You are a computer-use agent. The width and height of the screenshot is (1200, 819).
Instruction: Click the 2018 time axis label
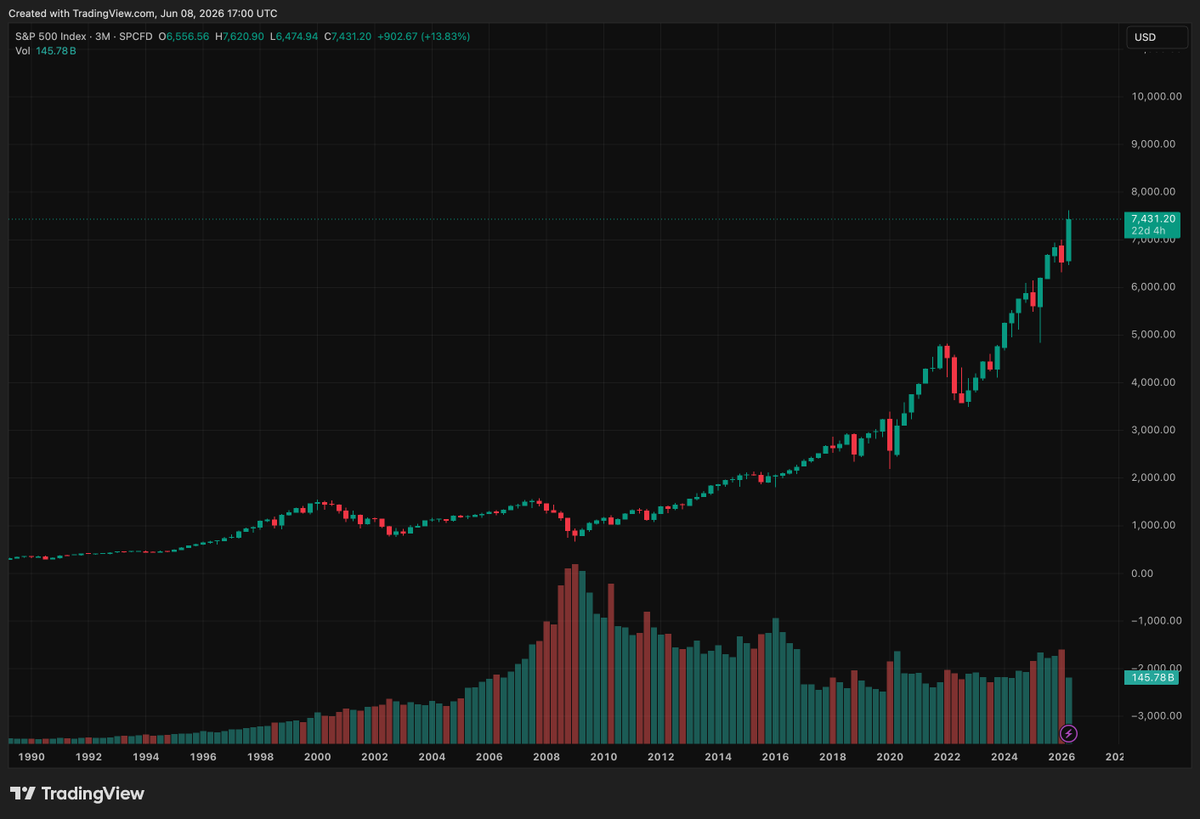pos(832,758)
